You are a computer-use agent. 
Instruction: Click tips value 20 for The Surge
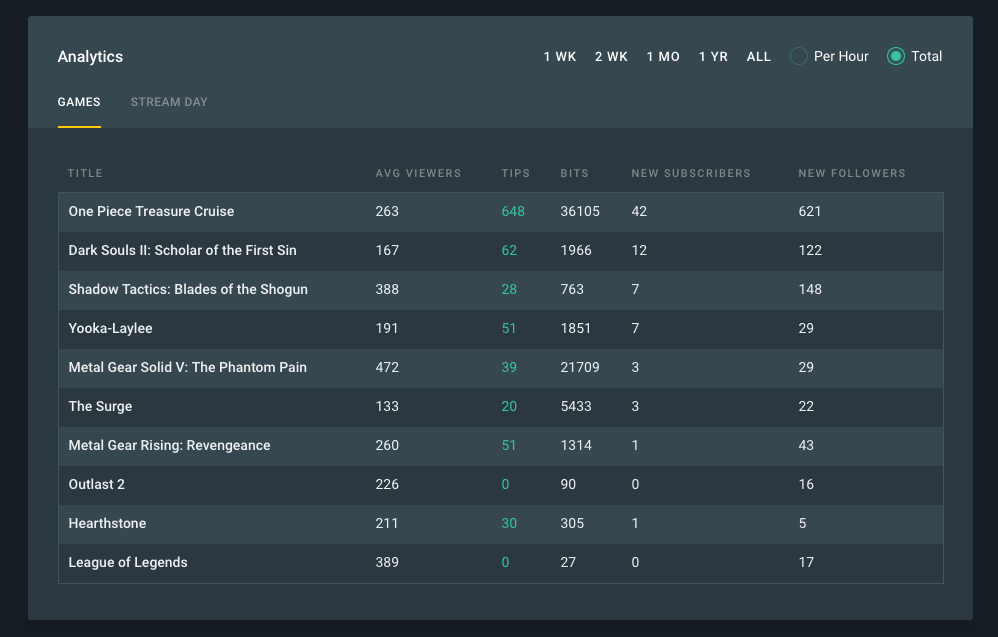tap(509, 406)
